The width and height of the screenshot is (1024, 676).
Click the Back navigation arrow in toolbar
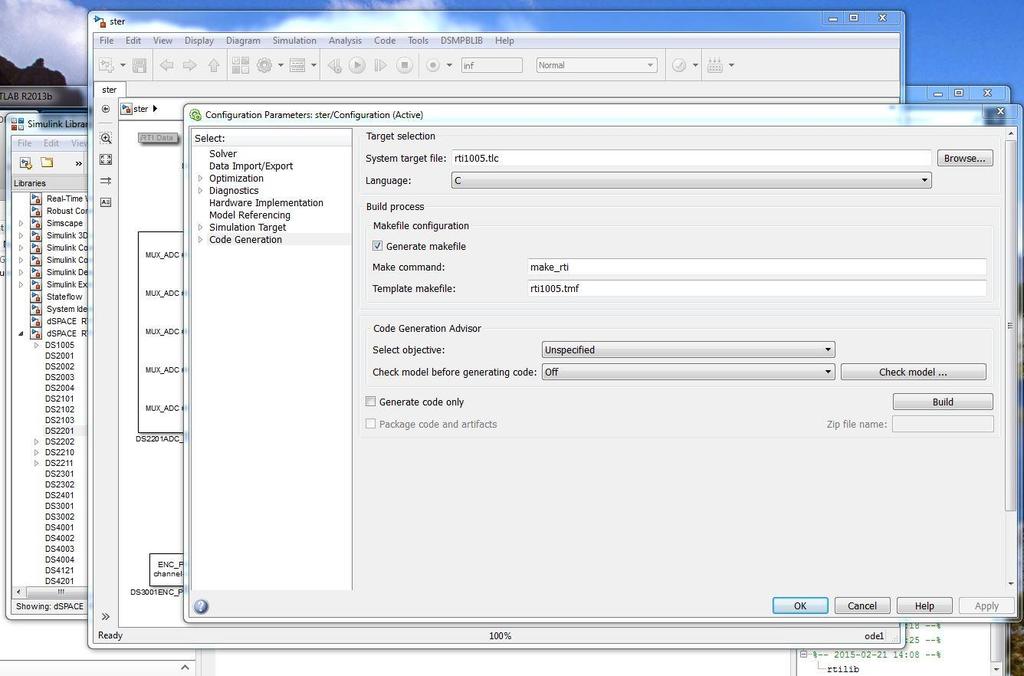click(x=167, y=65)
